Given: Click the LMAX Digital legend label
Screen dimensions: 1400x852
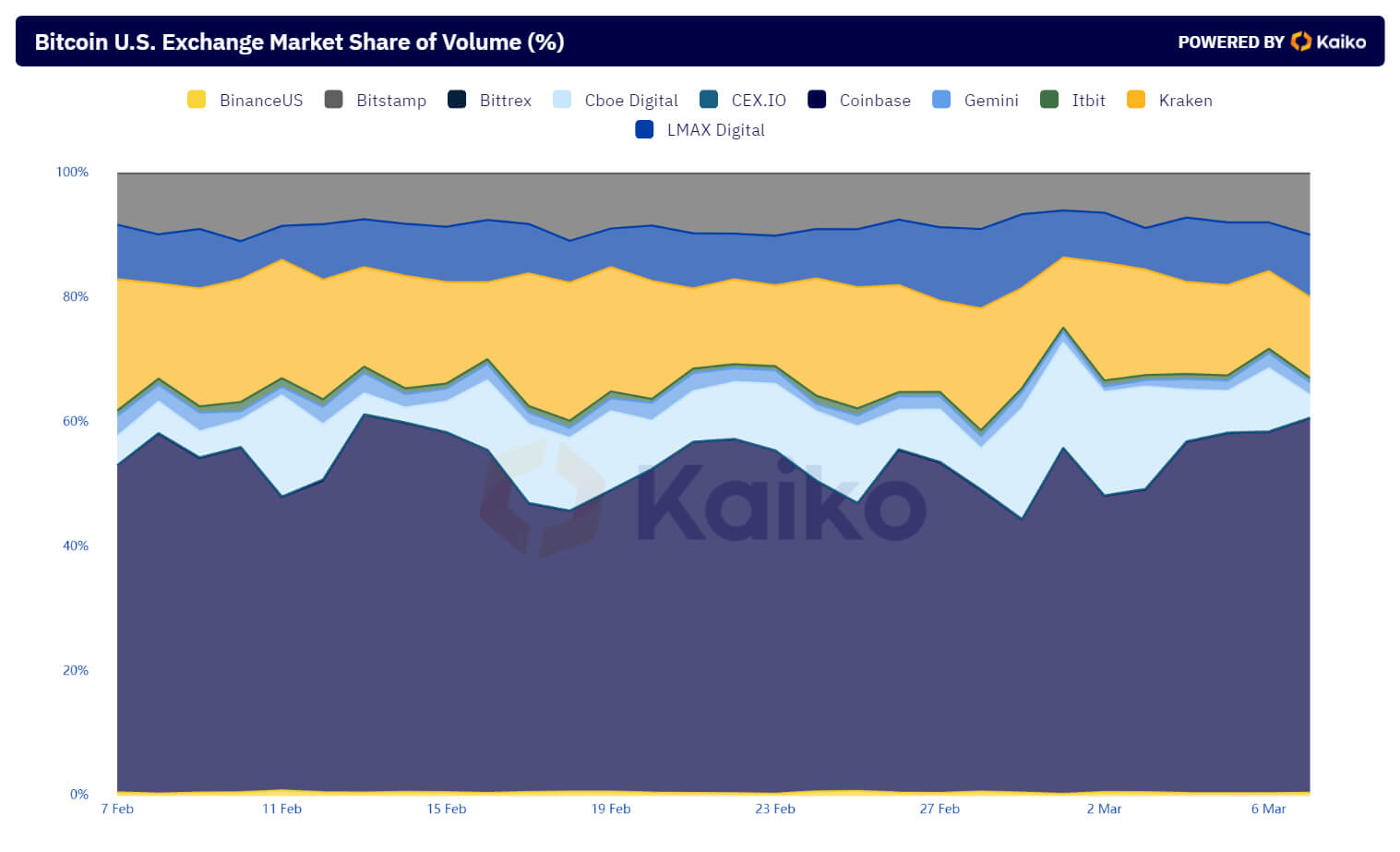Looking at the screenshot, I should 715,130.
